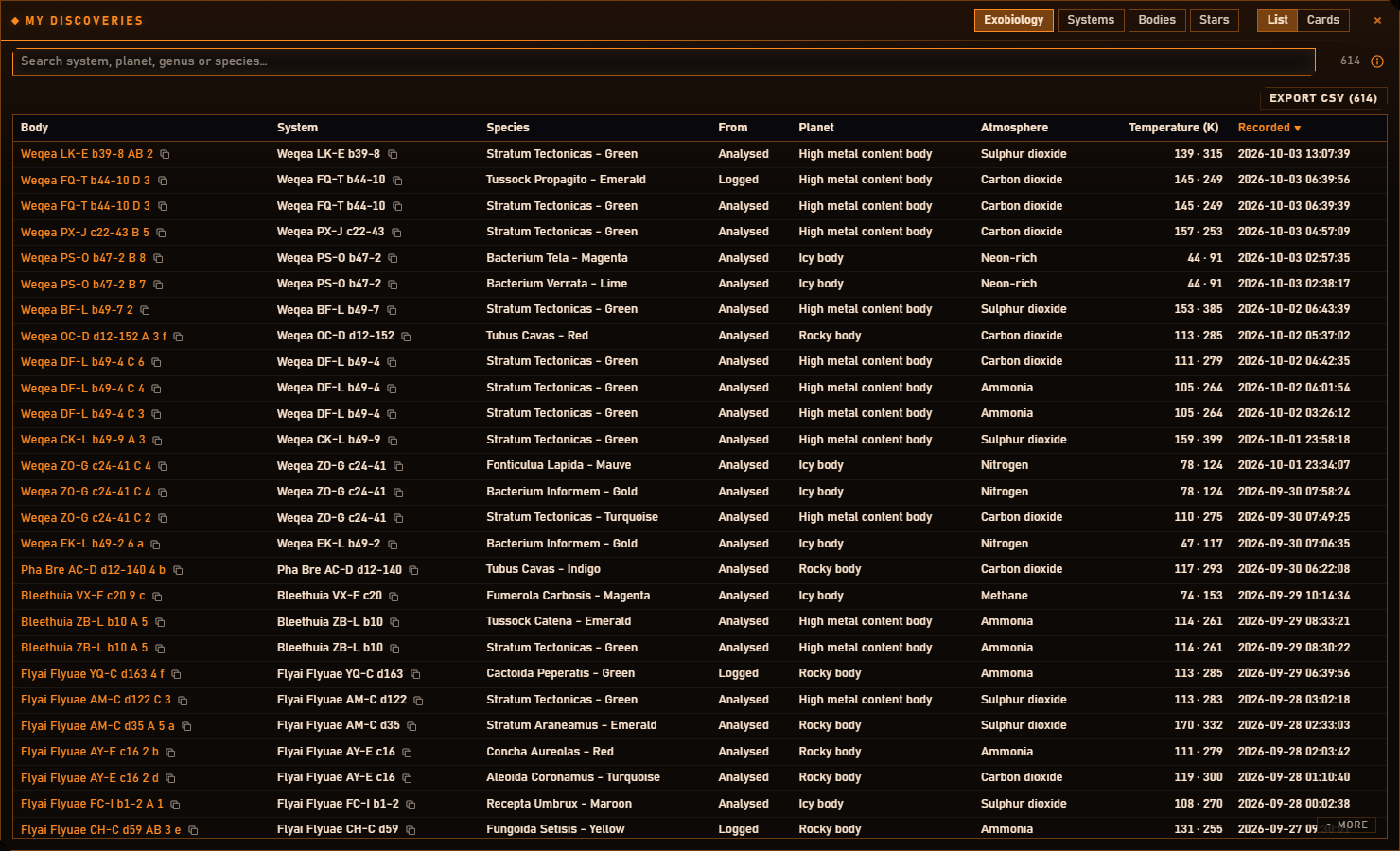Switch to List view

1277,20
